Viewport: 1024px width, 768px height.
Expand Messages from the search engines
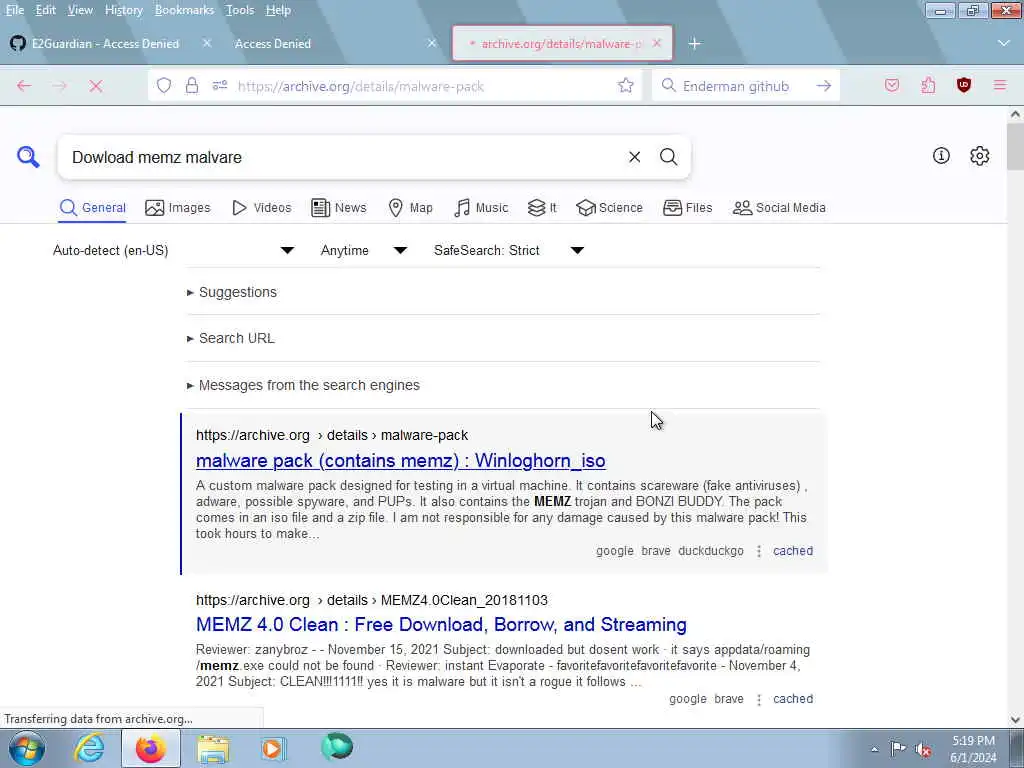303,385
